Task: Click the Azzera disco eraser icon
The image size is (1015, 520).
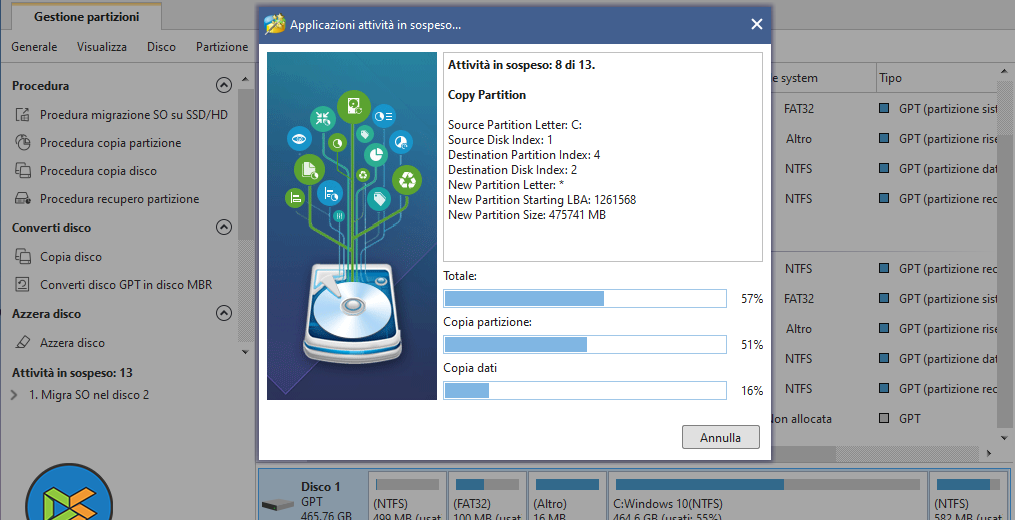Action: [23, 342]
